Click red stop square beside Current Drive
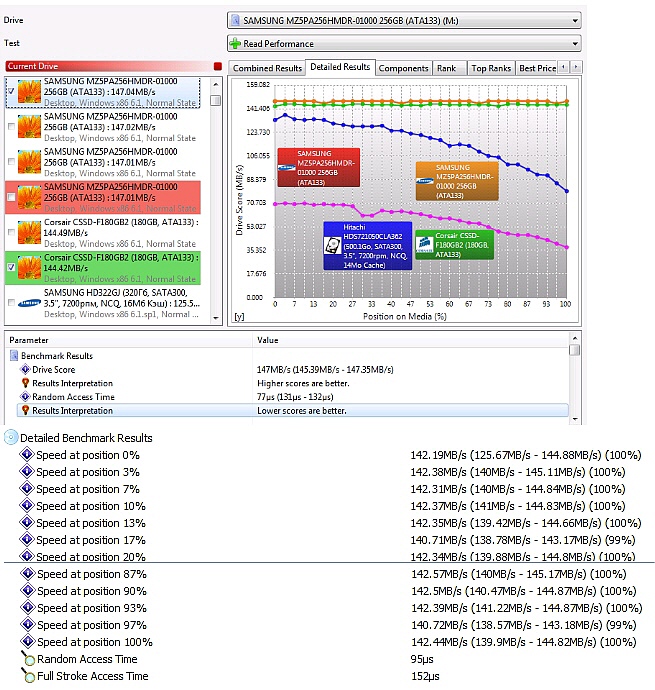 click(217, 66)
